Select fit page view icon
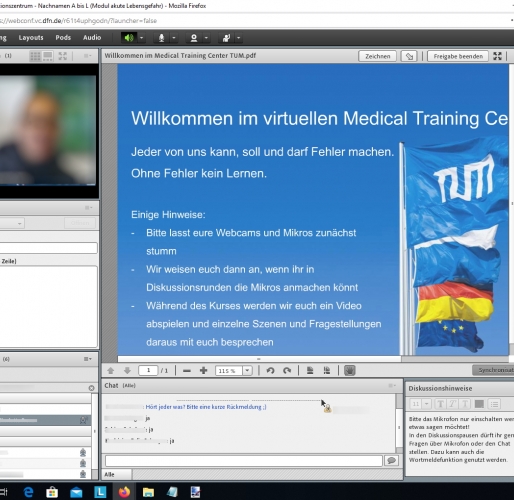This screenshot has height=500, width=514. tap(310, 371)
